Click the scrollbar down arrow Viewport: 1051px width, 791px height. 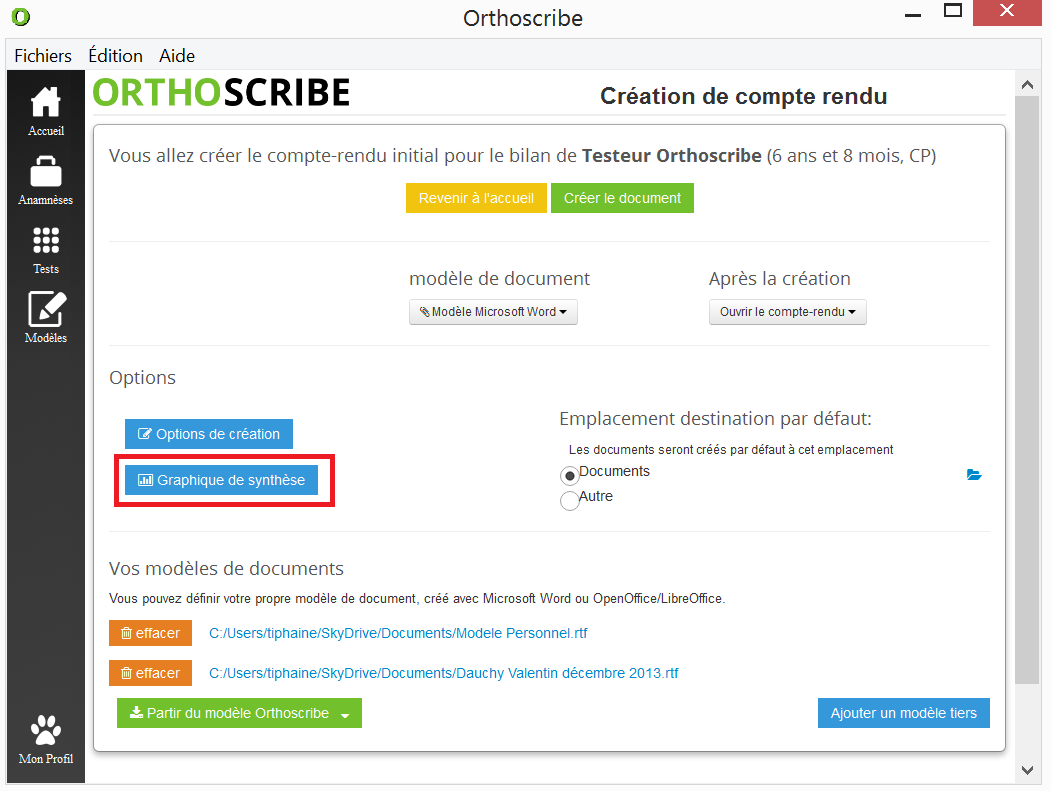1027,769
